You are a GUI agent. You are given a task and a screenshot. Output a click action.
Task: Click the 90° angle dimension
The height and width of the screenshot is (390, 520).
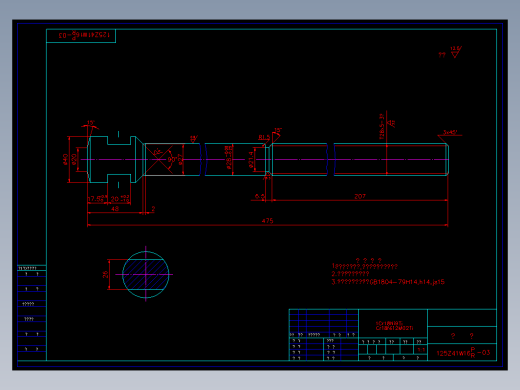point(172,159)
